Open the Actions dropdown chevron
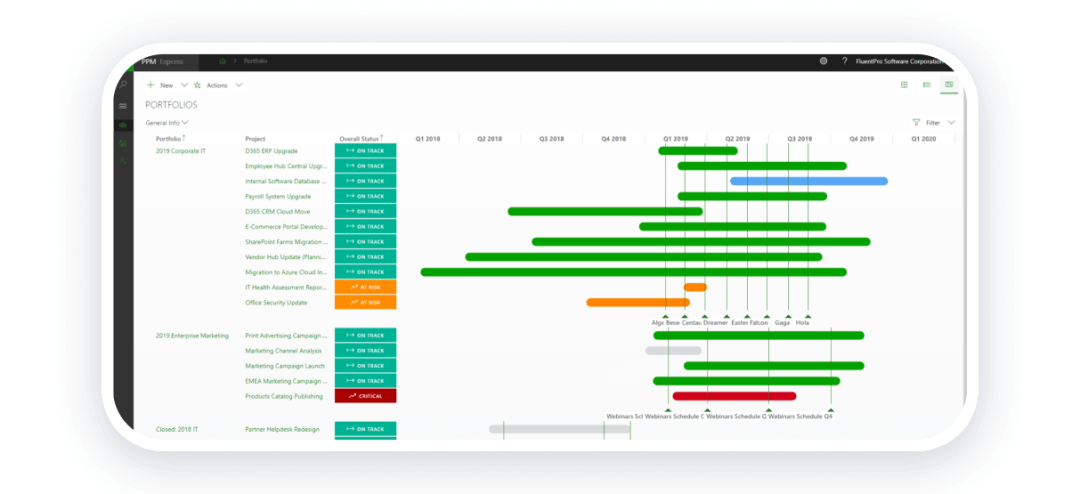This screenshot has width=1080, height=494. pyautogui.click(x=239, y=85)
